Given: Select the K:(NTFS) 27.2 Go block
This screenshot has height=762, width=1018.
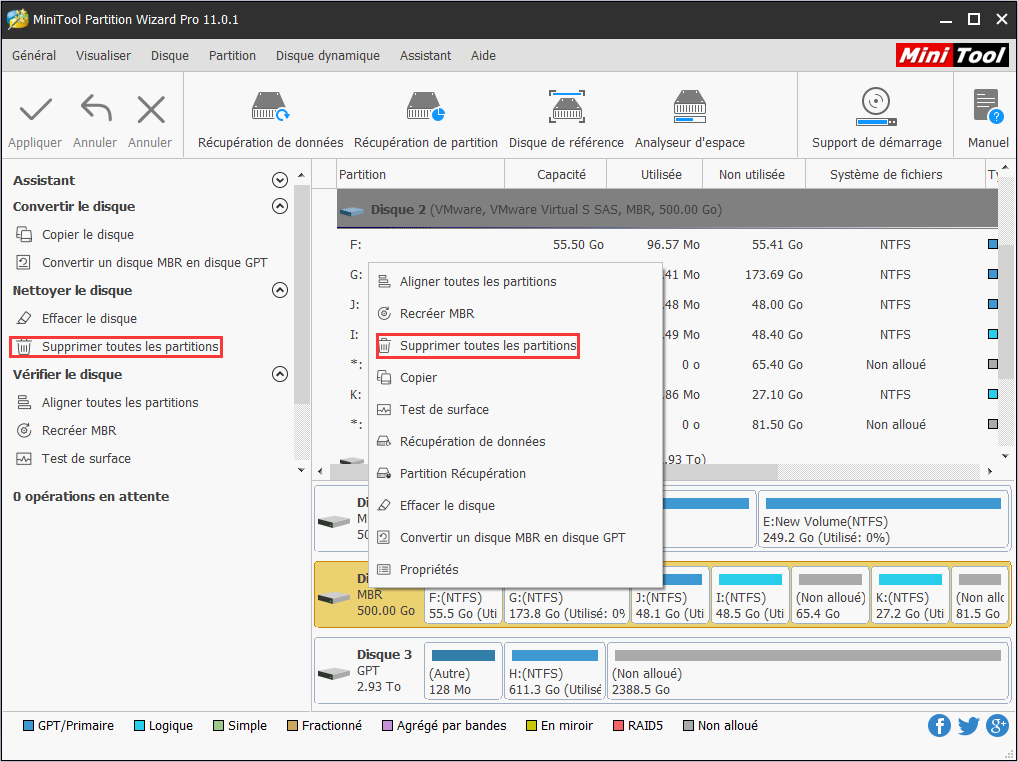Looking at the screenshot, I should tap(910, 595).
